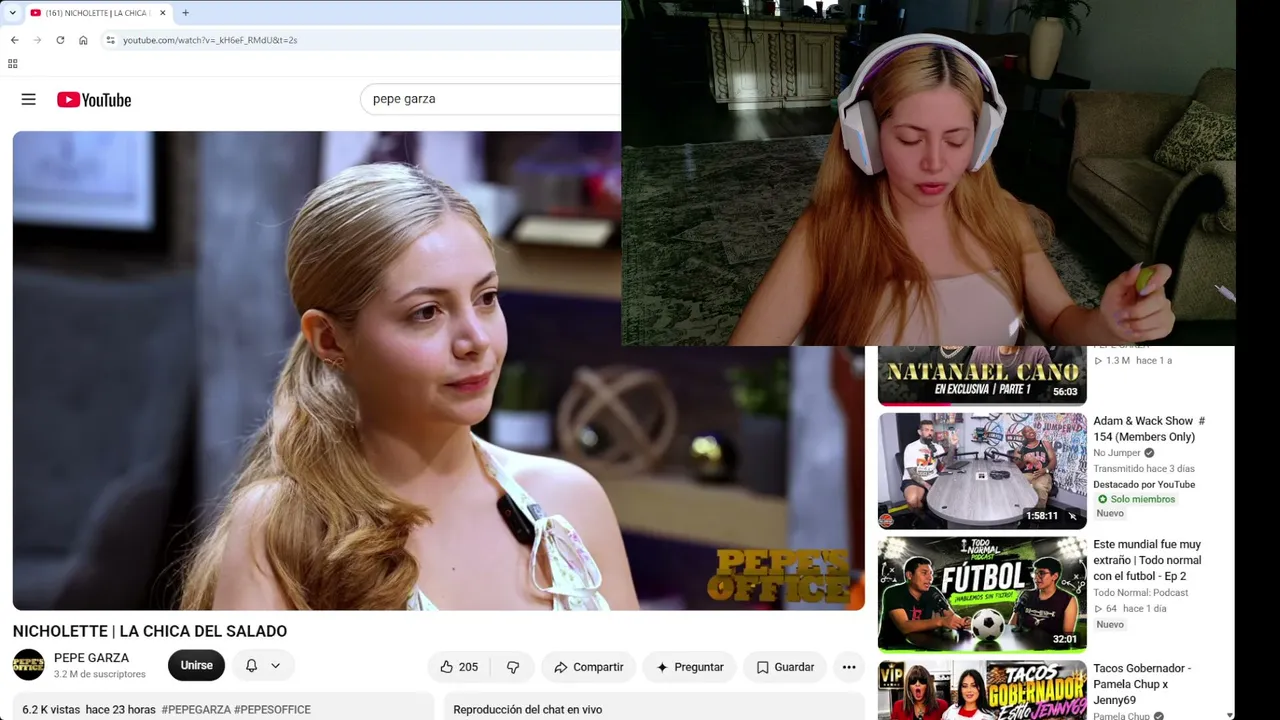The height and width of the screenshot is (720, 1280).
Task: Like the video with thumbs up
Action: pos(459,667)
